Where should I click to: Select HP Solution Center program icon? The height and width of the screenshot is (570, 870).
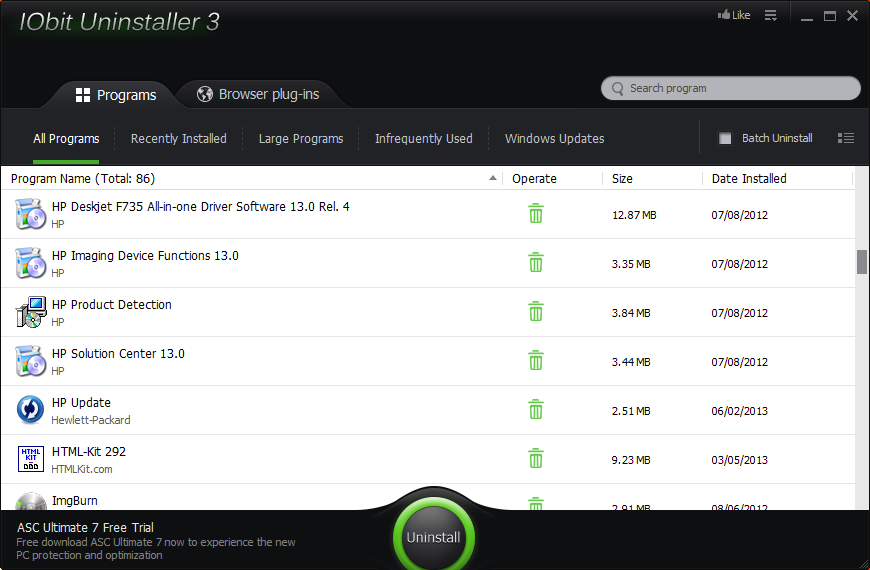point(30,361)
